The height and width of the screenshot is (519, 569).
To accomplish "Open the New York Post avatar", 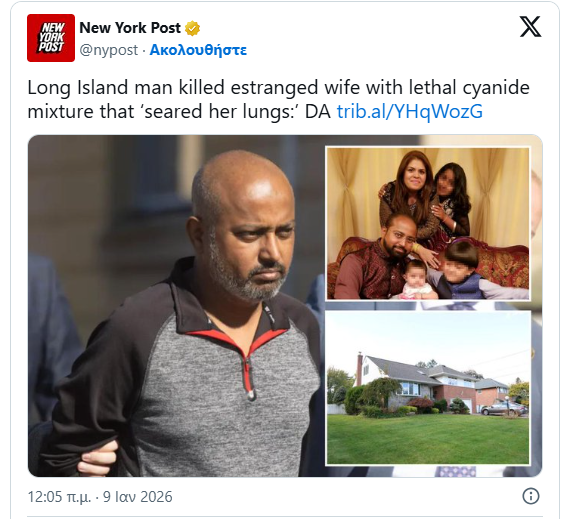I will (x=51, y=38).
